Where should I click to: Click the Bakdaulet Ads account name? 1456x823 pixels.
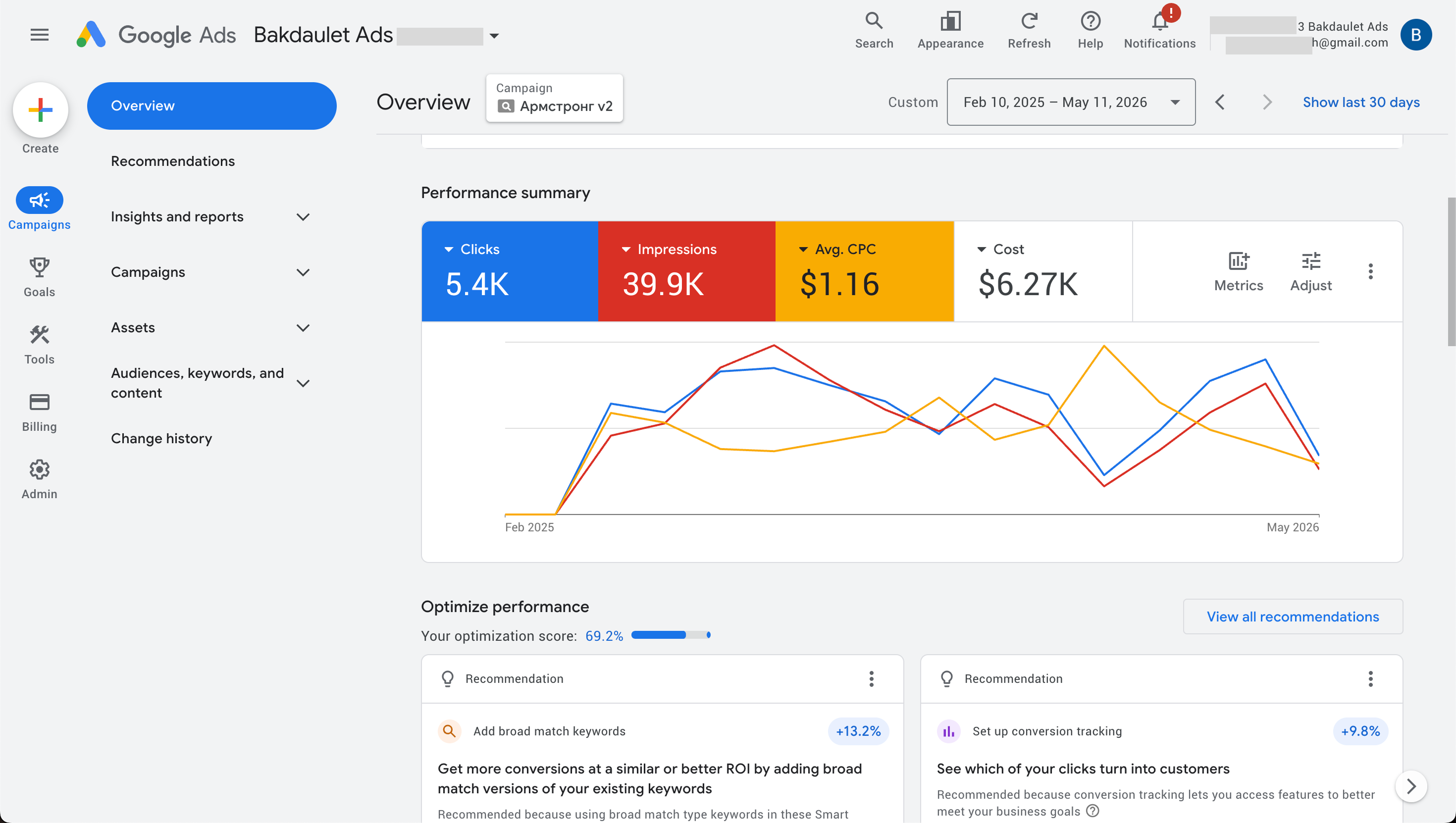click(x=323, y=35)
